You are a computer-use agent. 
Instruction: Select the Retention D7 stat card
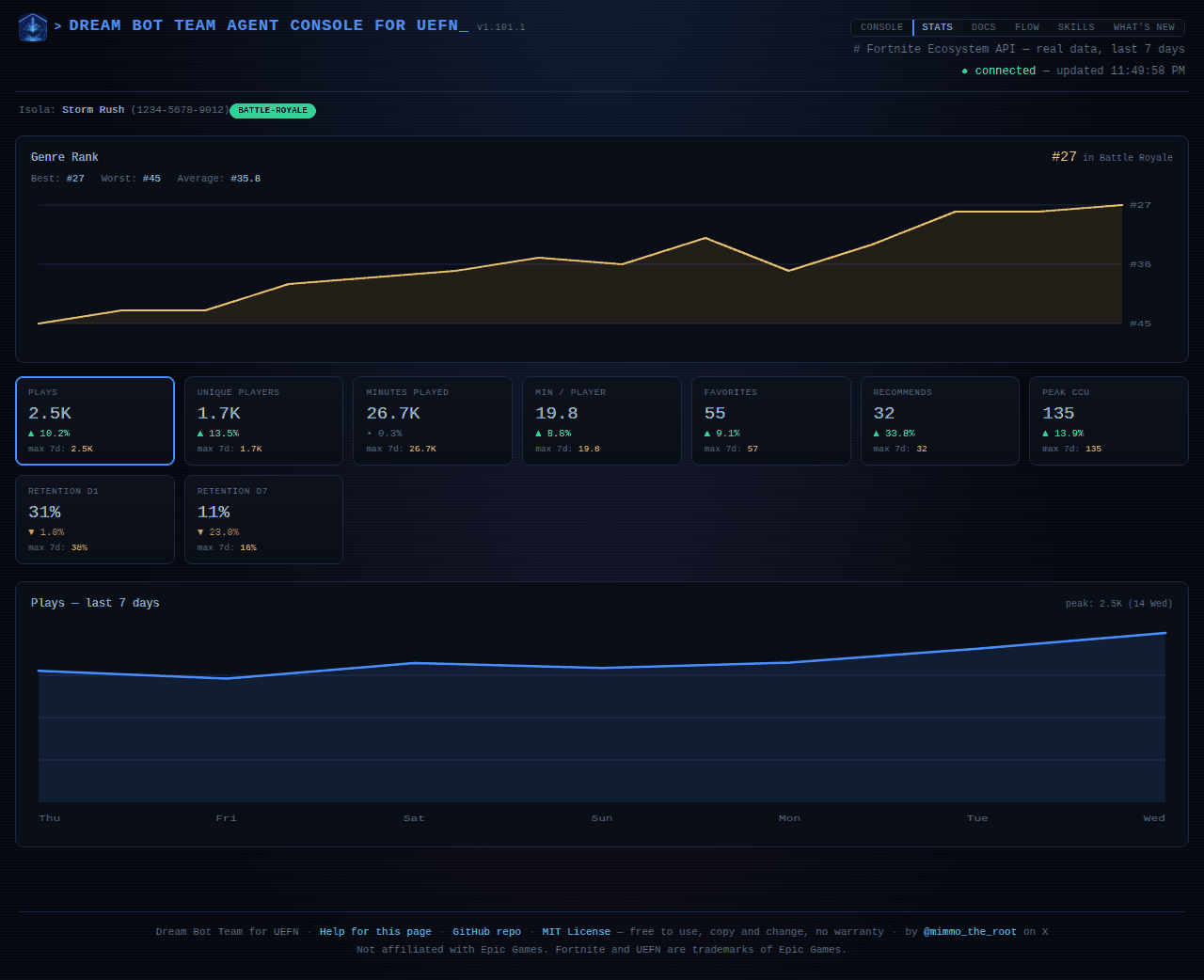(263, 520)
